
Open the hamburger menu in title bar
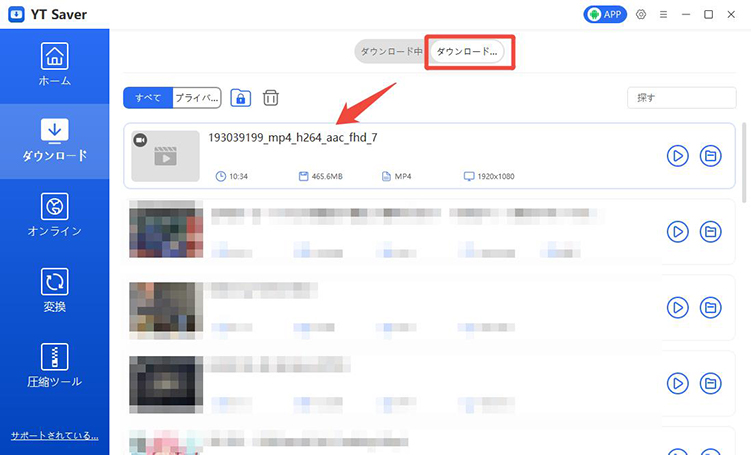[x=663, y=14]
